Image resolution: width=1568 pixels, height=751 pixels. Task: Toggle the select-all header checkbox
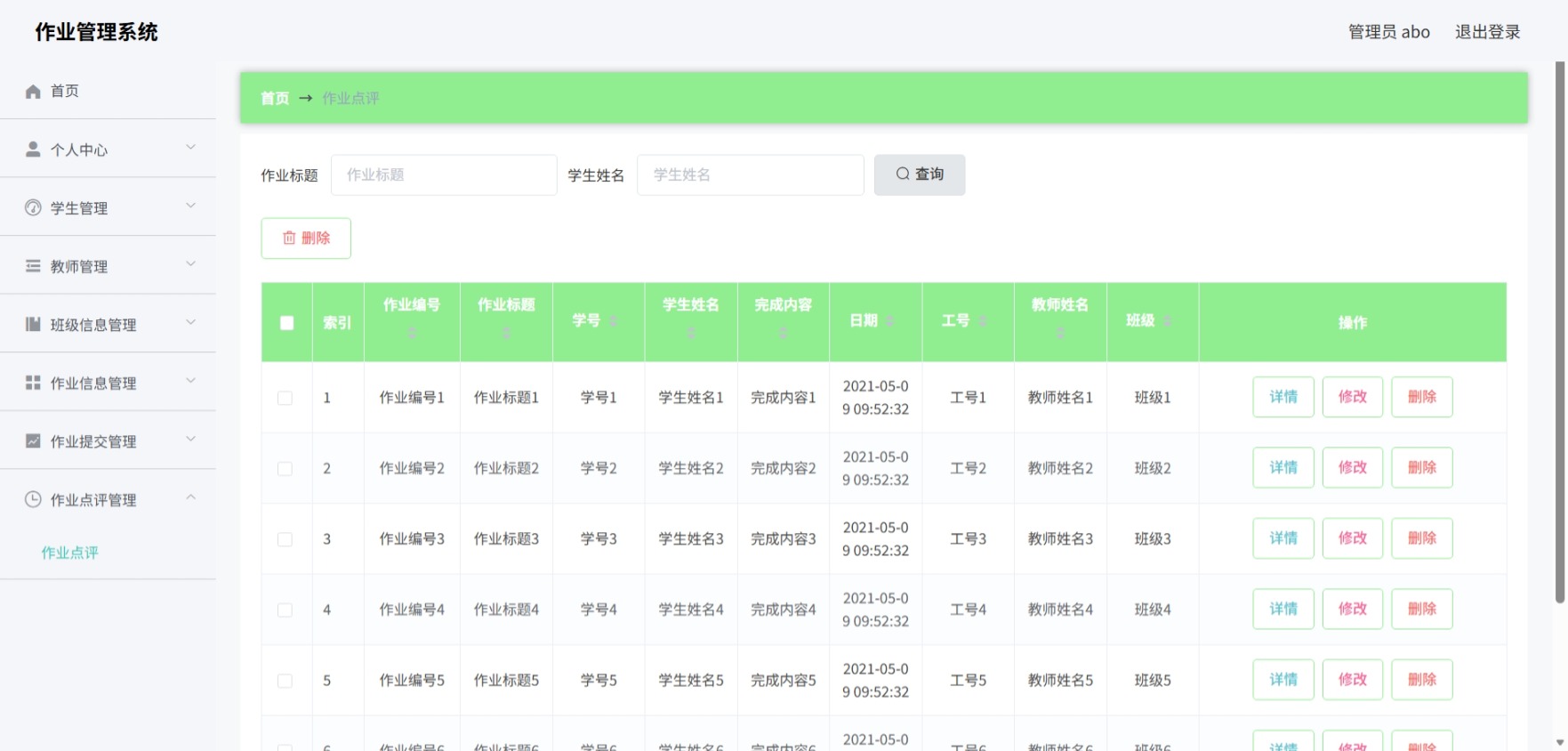pyautogui.click(x=286, y=323)
